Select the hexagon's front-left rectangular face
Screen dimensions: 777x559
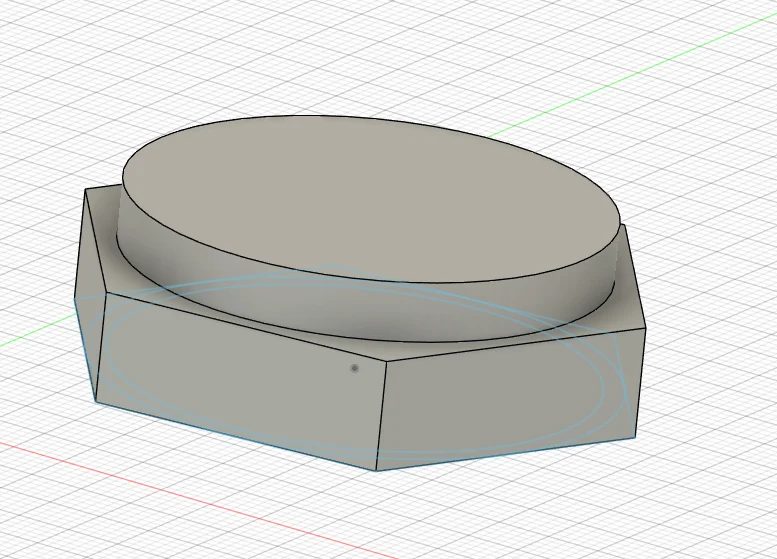click(x=238, y=377)
